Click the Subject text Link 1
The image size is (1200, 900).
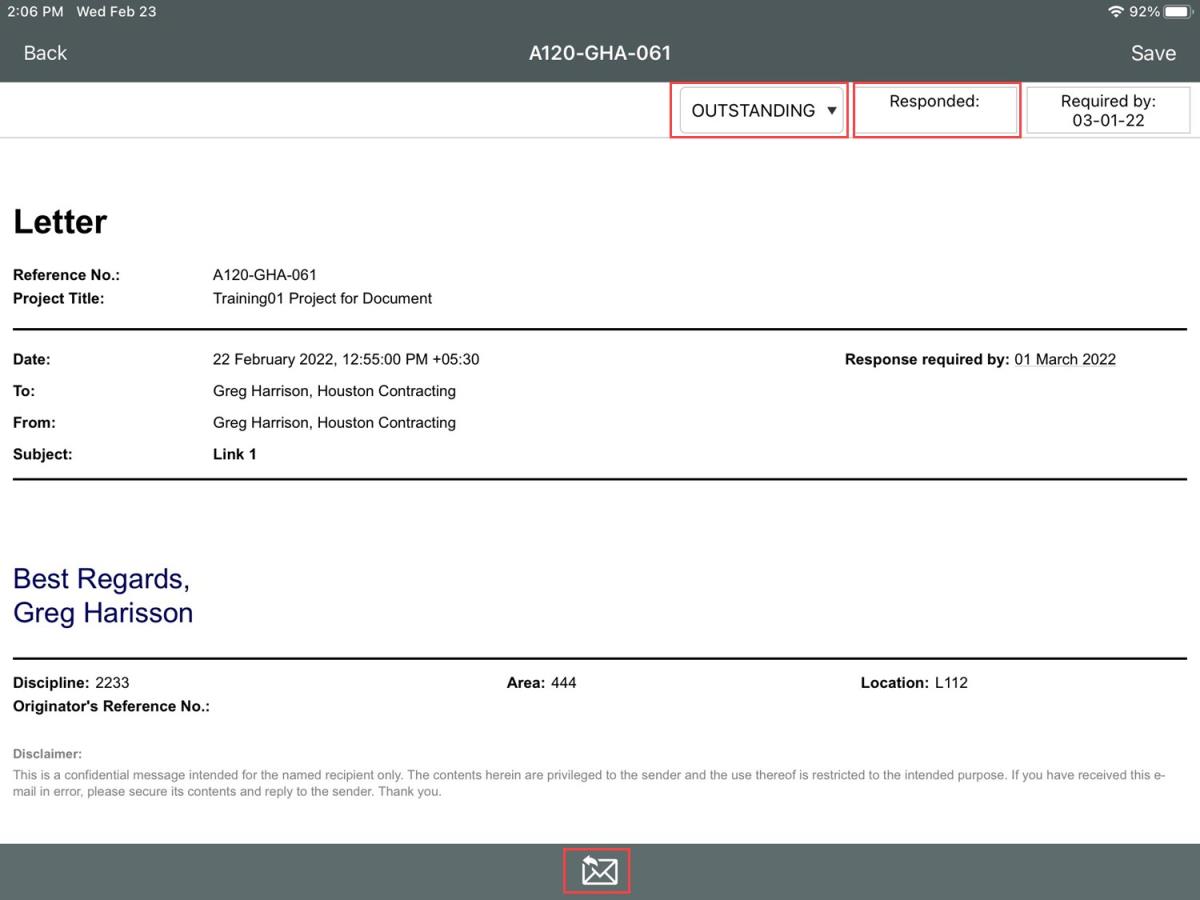click(x=235, y=454)
